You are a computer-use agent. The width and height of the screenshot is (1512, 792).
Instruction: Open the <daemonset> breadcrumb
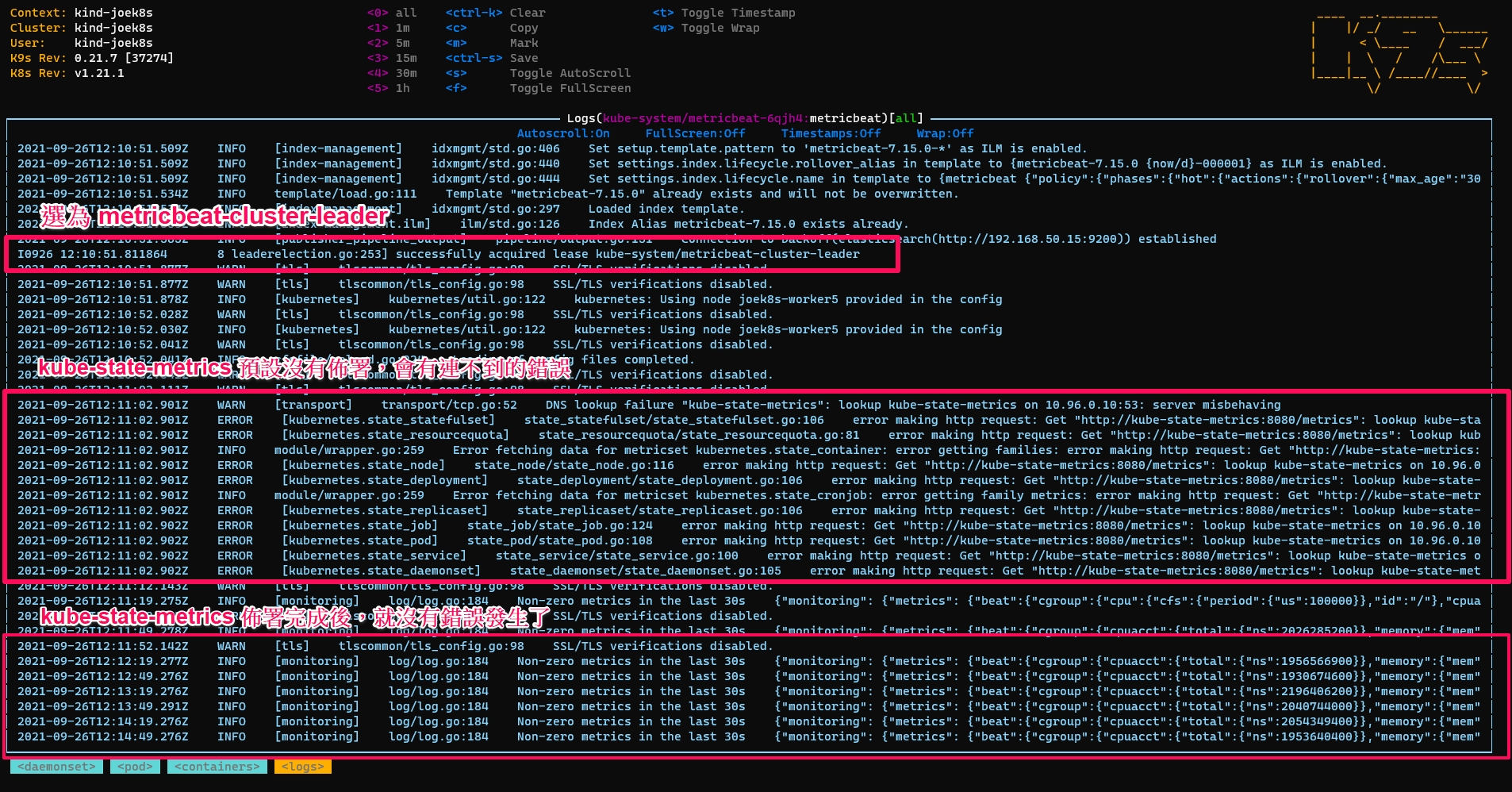point(56,767)
